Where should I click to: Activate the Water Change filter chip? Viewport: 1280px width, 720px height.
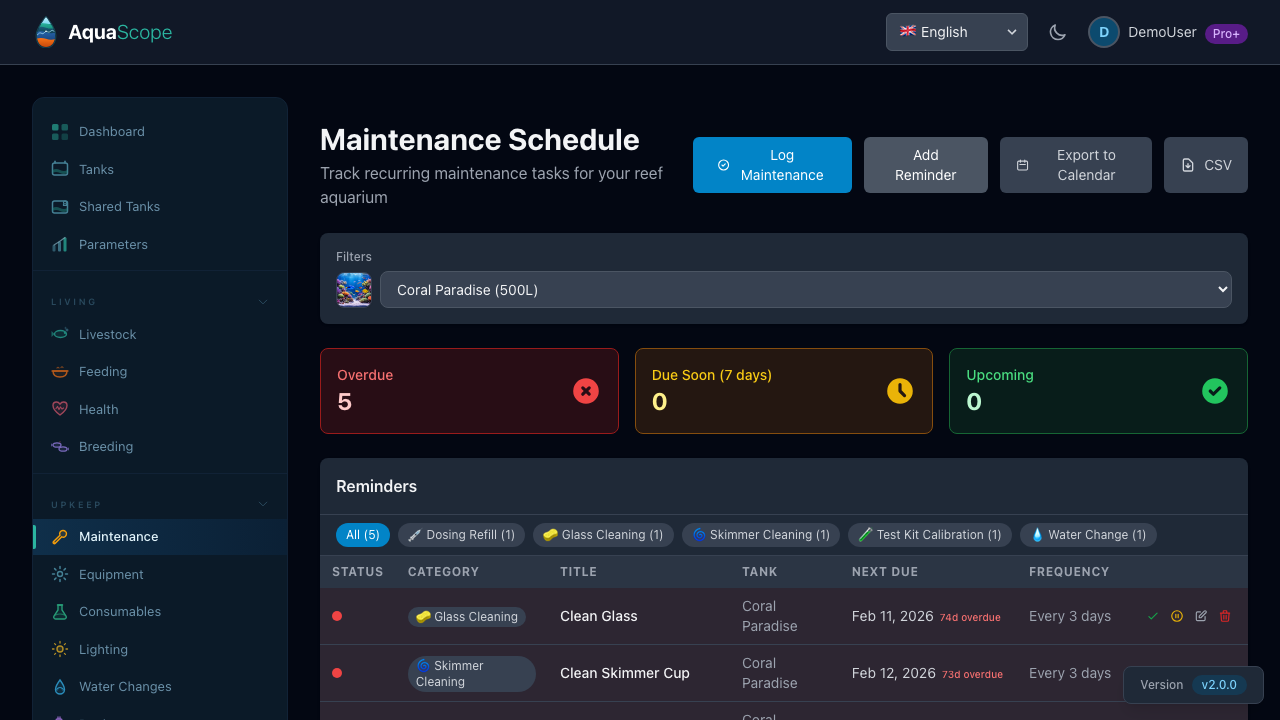[1088, 534]
